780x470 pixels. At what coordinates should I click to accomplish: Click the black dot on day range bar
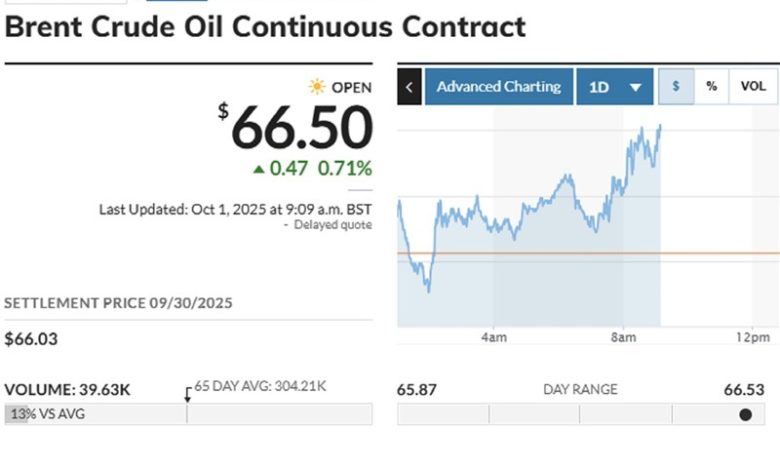point(745,414)
